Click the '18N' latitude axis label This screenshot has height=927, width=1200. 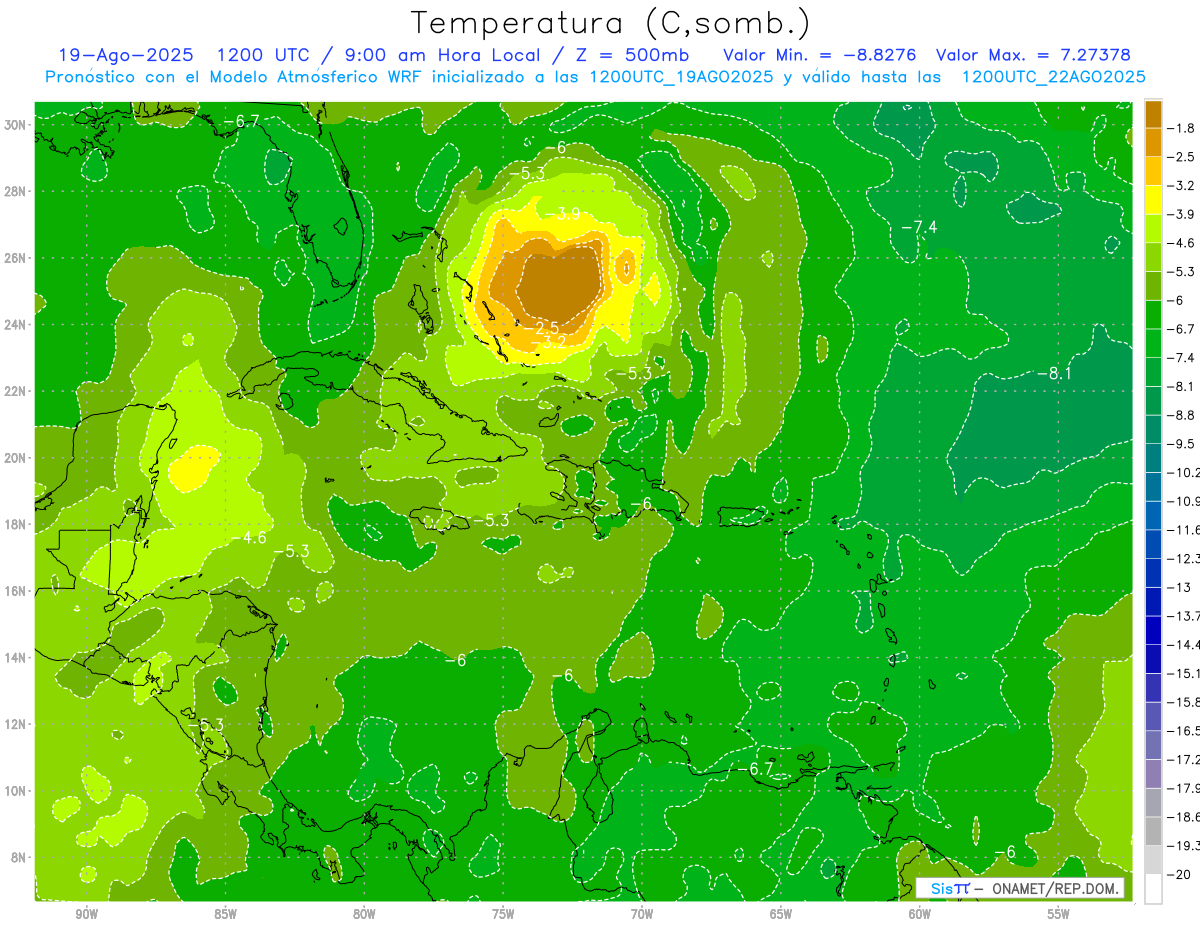[x=16, y=524]
